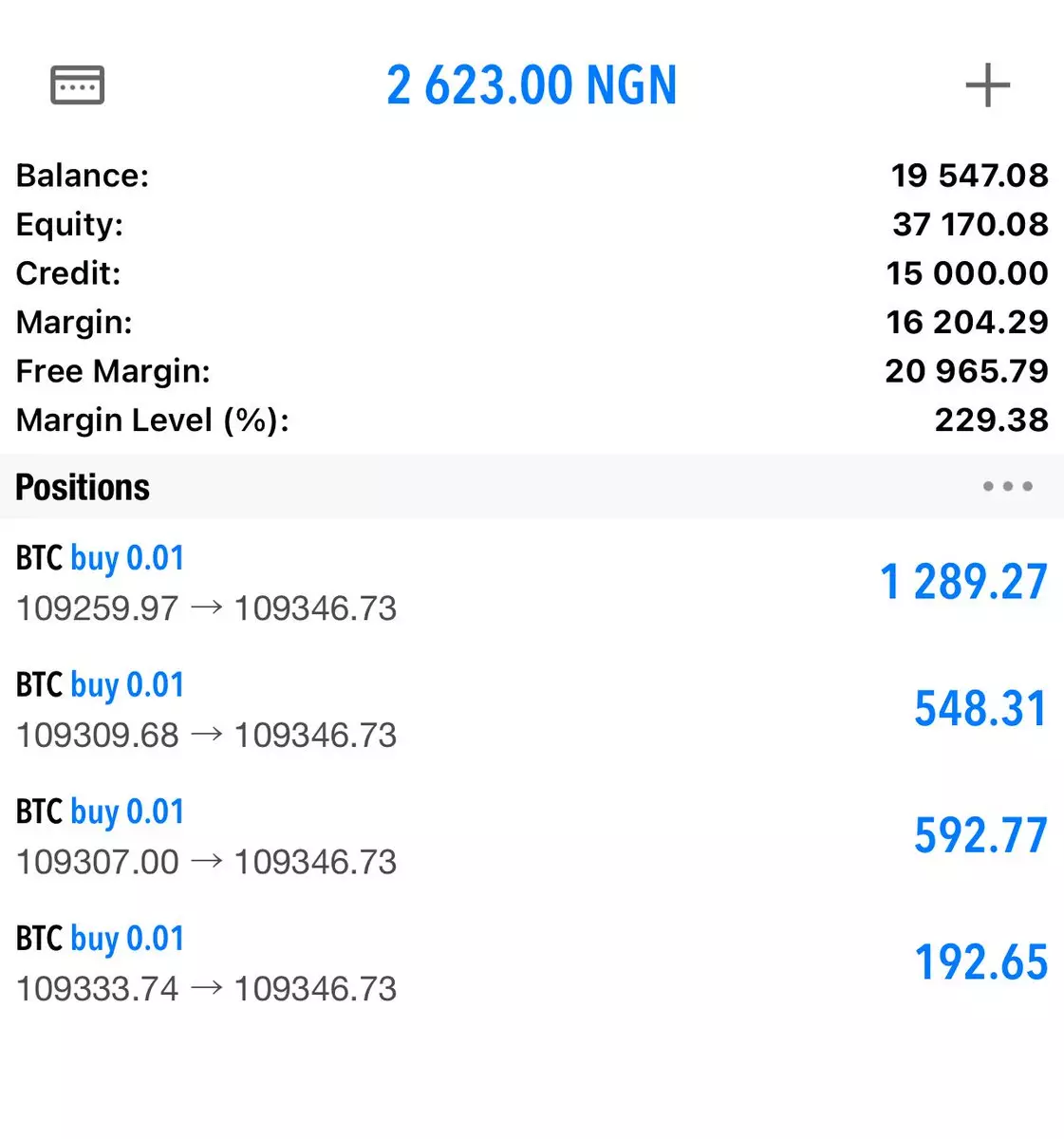Tap the plus icon for new order
This screenshot has width=1064, height=1139.
(987, 85)
